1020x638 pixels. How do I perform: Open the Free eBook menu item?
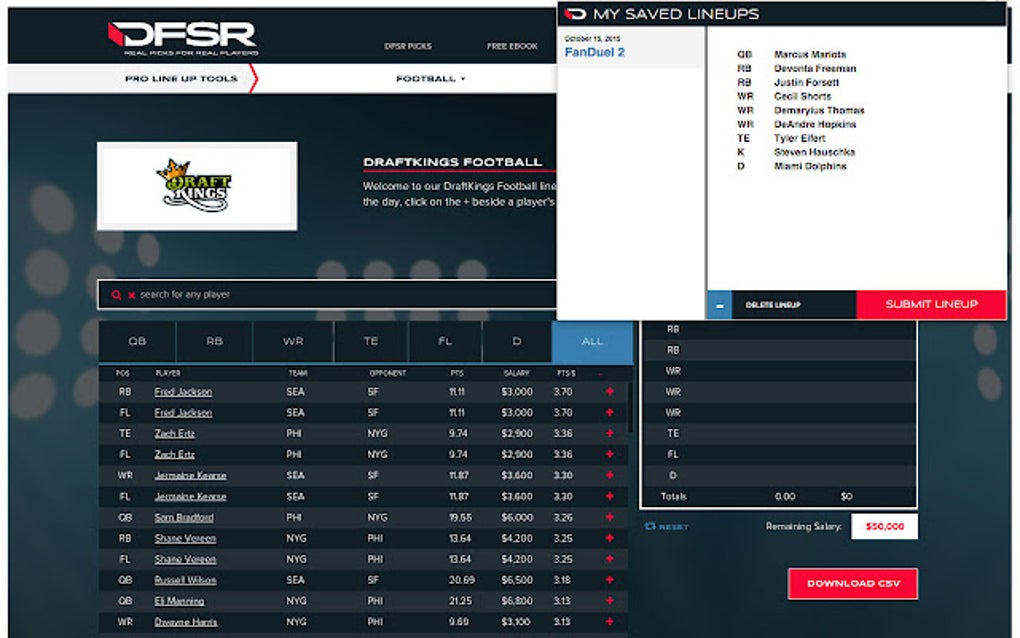pos(510,46)
